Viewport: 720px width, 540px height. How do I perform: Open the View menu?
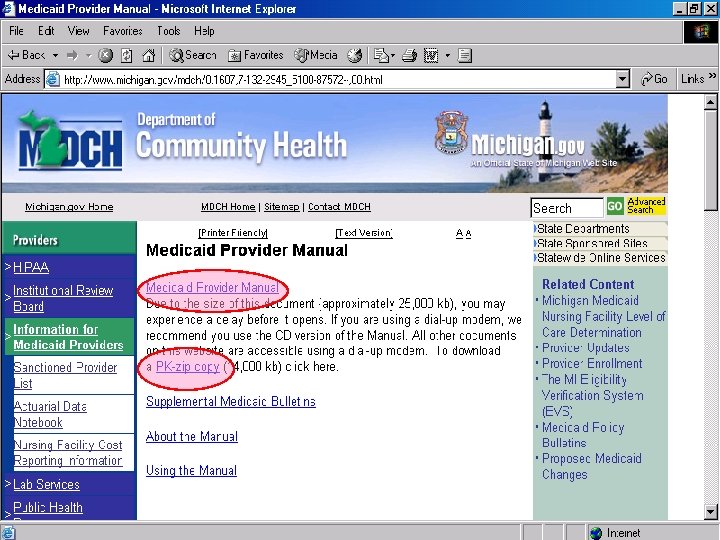coord(78,31)
